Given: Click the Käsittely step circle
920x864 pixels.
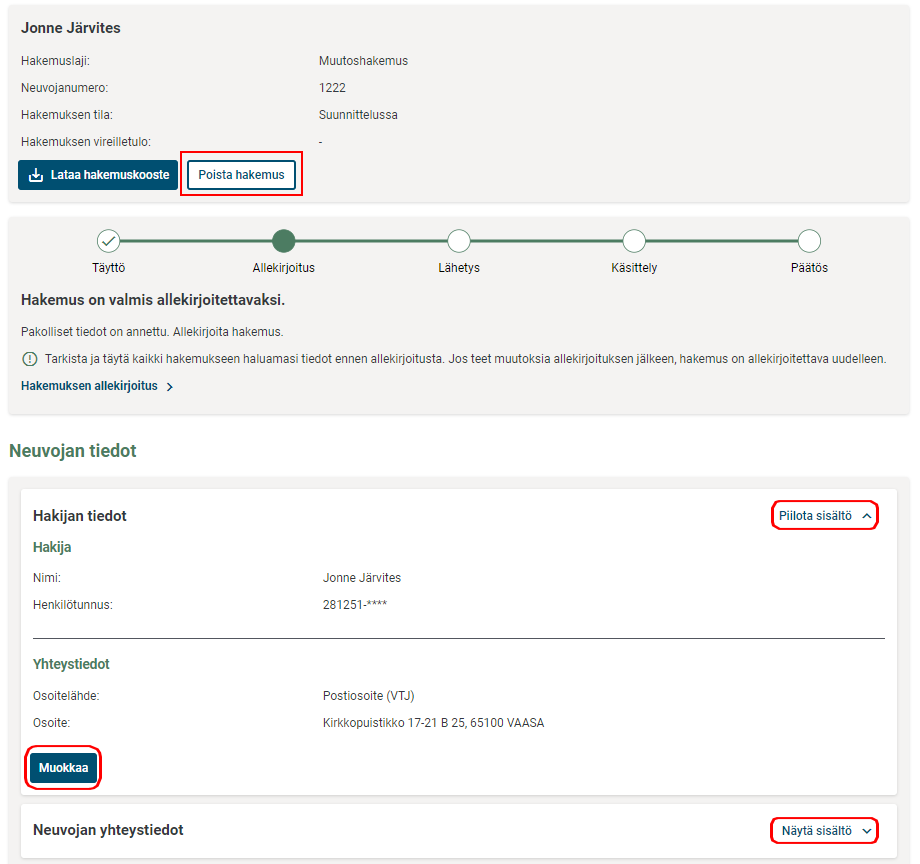Looking at the screenshot, I should coord(634,241).
